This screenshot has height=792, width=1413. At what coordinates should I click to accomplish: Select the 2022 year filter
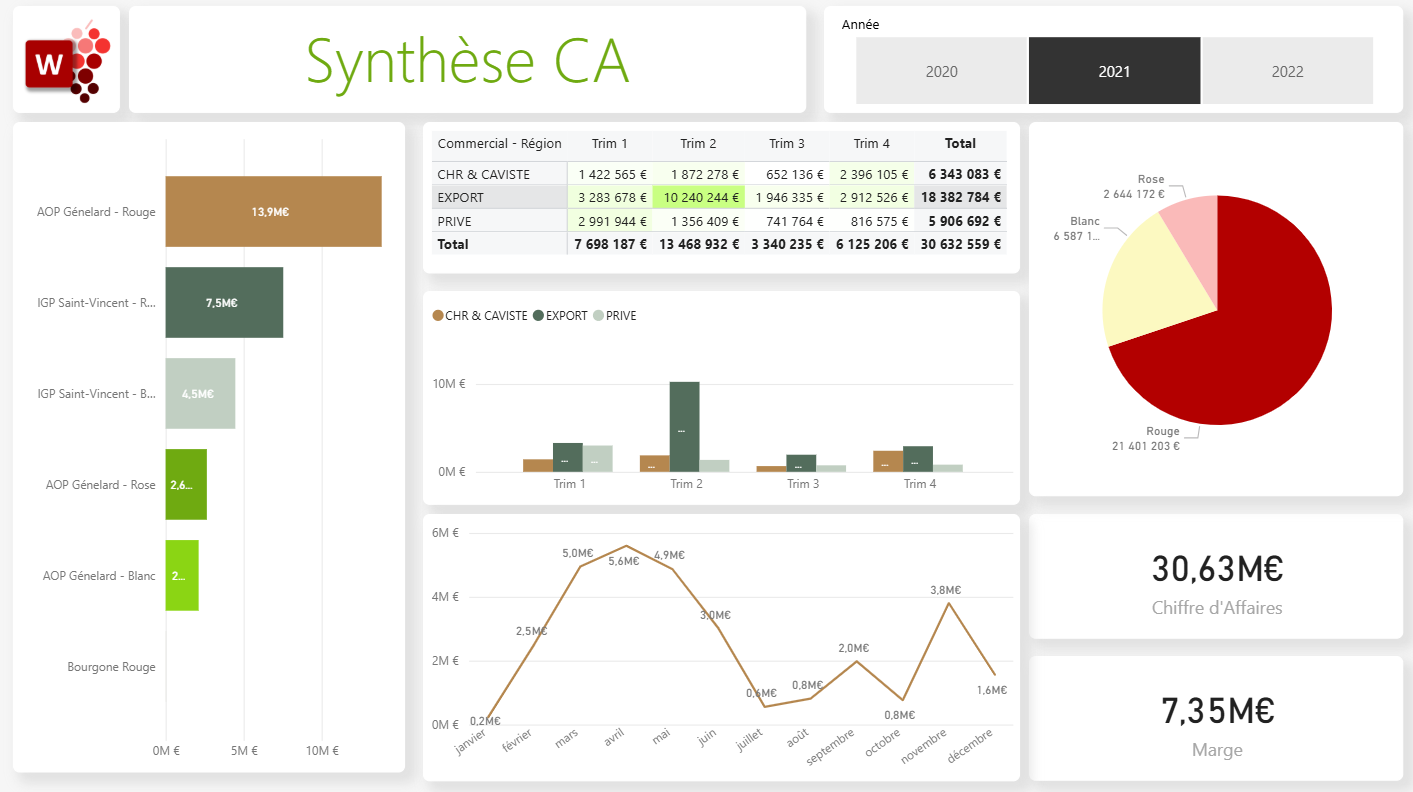[1287, 71]
